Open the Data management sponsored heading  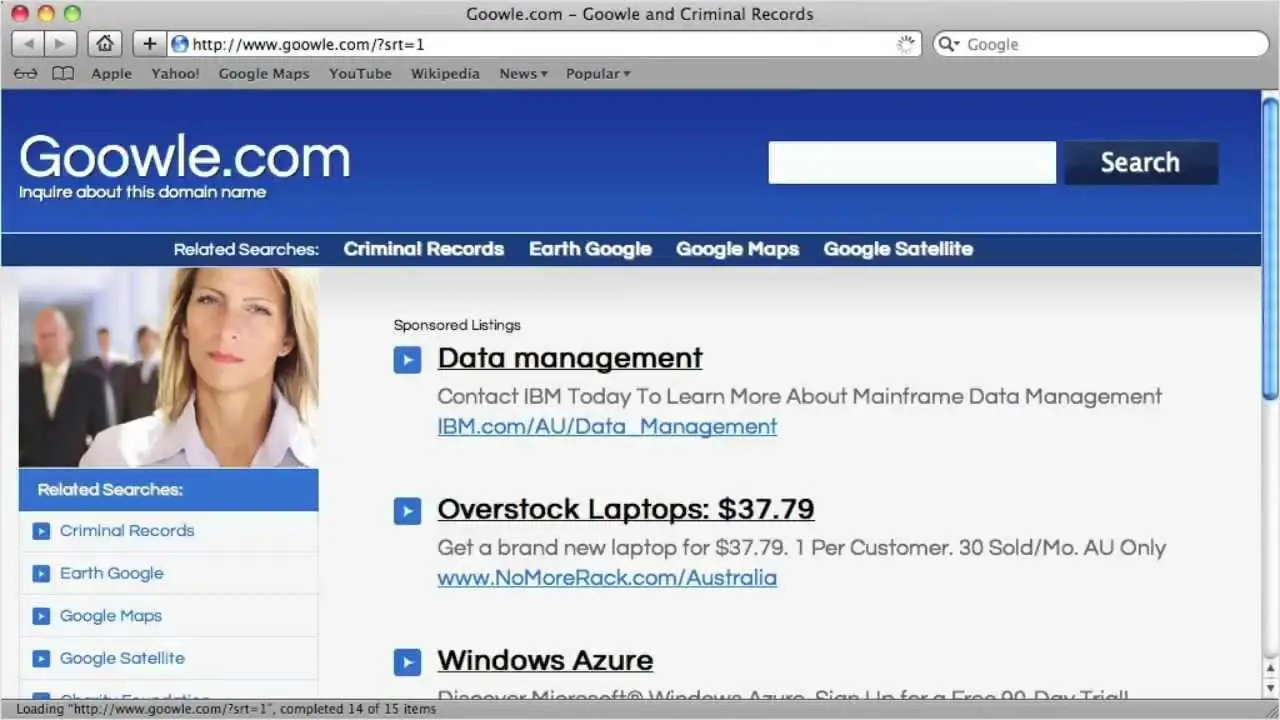point(570,358)
